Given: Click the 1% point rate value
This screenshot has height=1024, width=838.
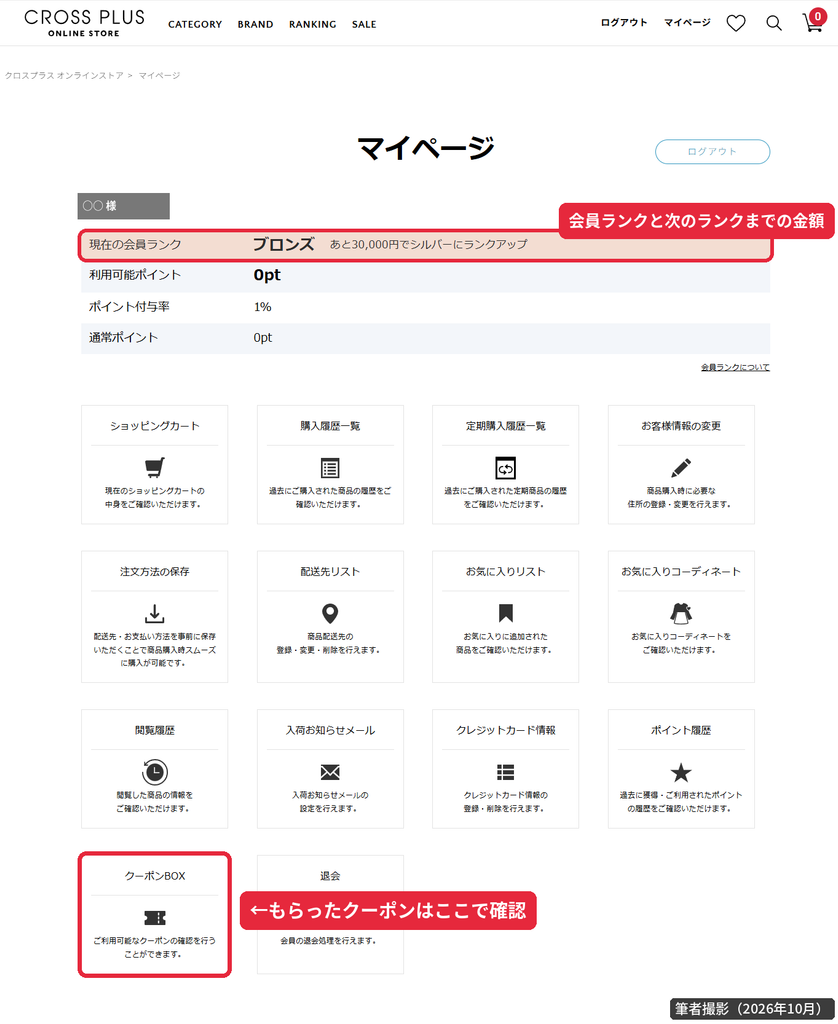Looking at the screenshot, I should tap(263, 306).
